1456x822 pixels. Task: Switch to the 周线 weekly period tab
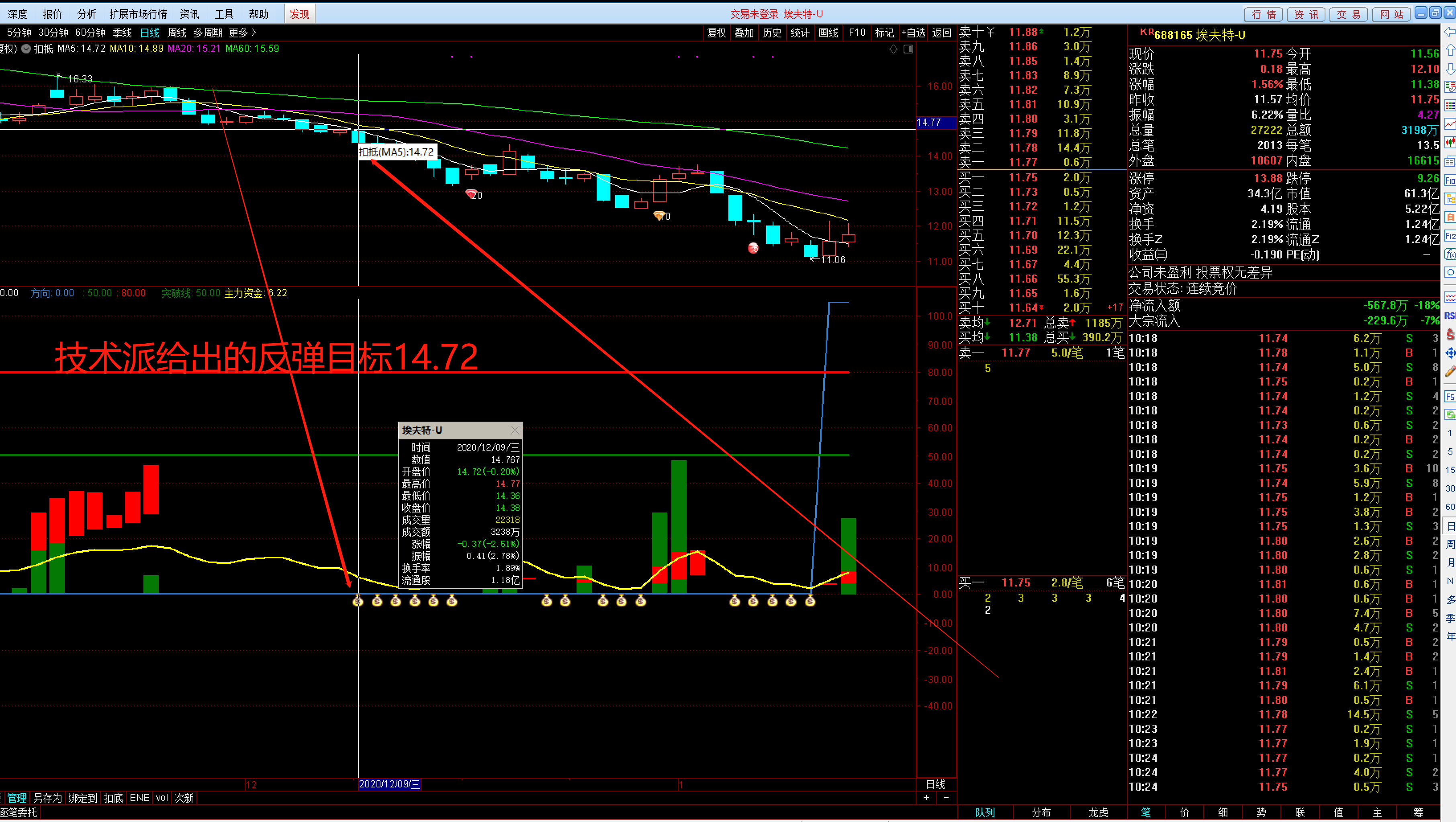click(177, 33)
